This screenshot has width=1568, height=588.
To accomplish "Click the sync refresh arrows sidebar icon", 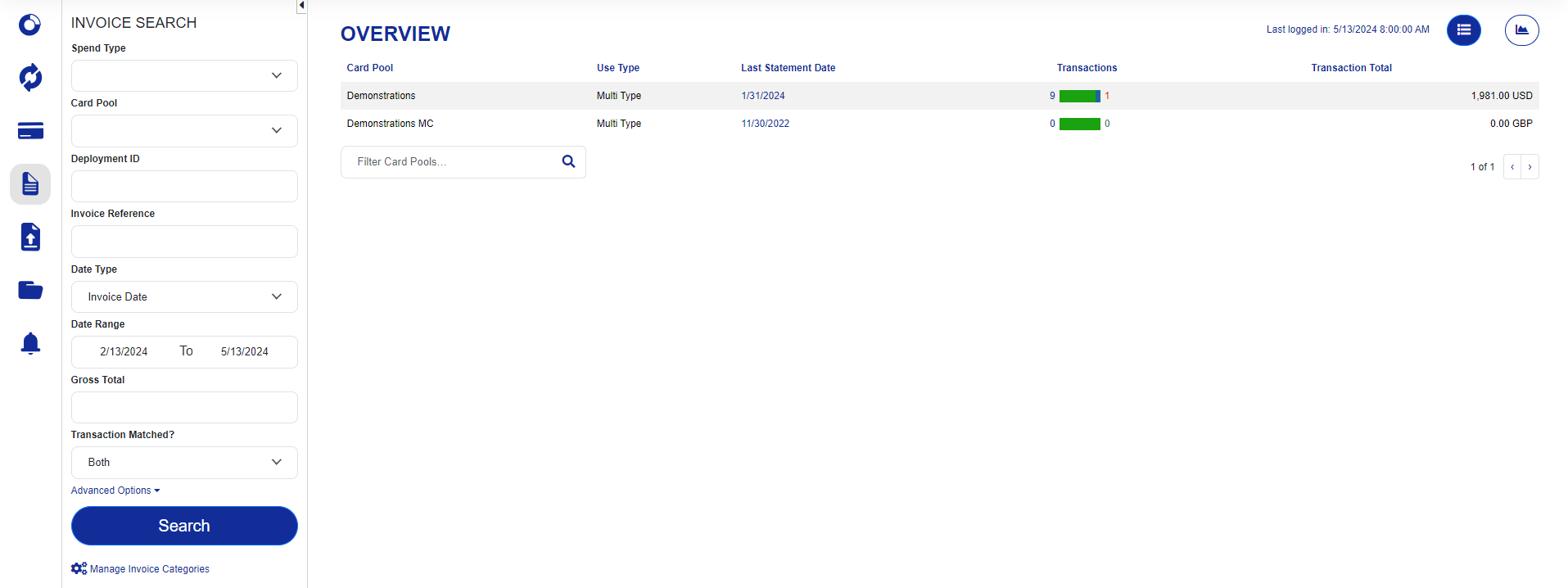I will (x=30, y=78).
